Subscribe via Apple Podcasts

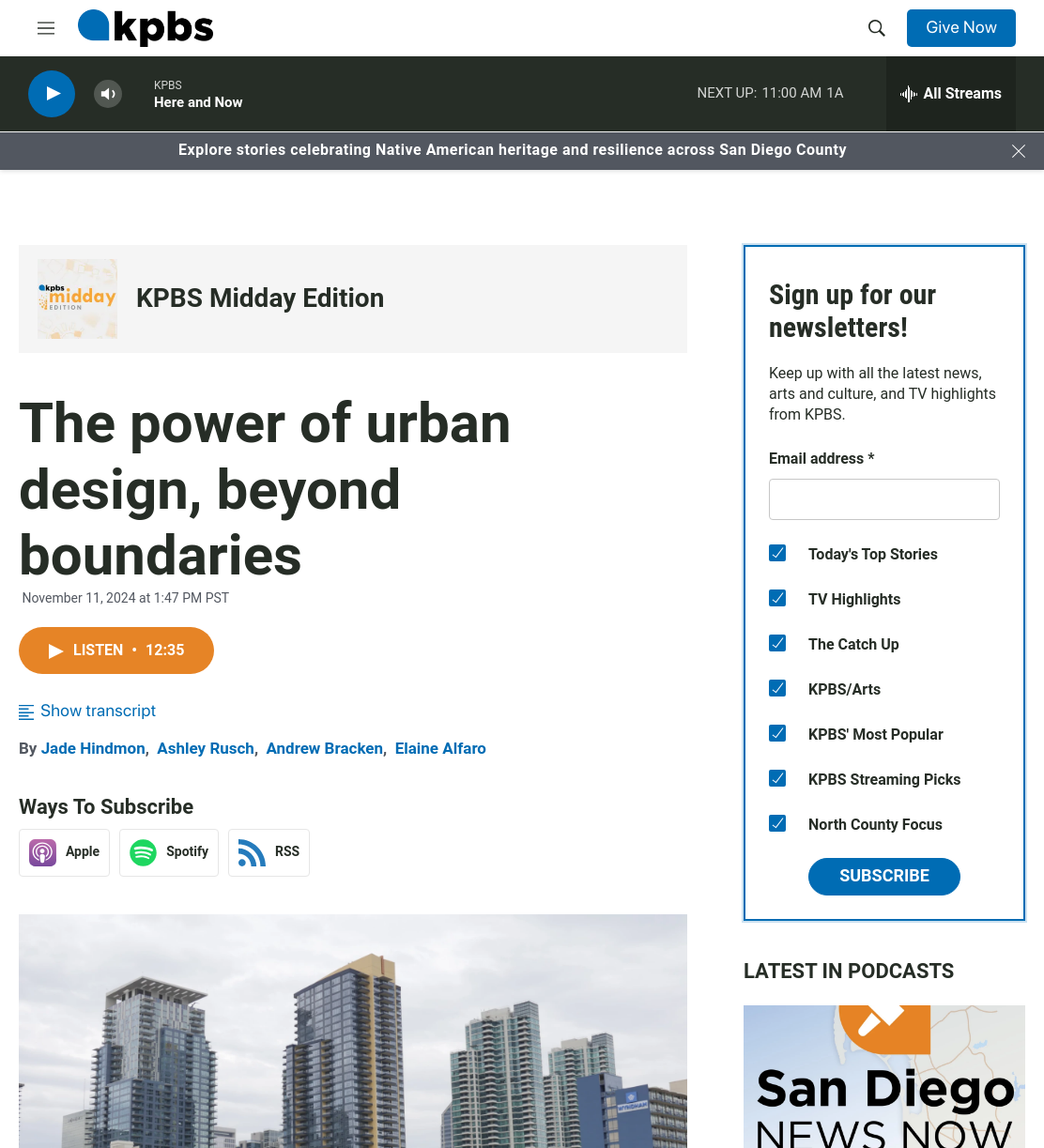point(64,852)
